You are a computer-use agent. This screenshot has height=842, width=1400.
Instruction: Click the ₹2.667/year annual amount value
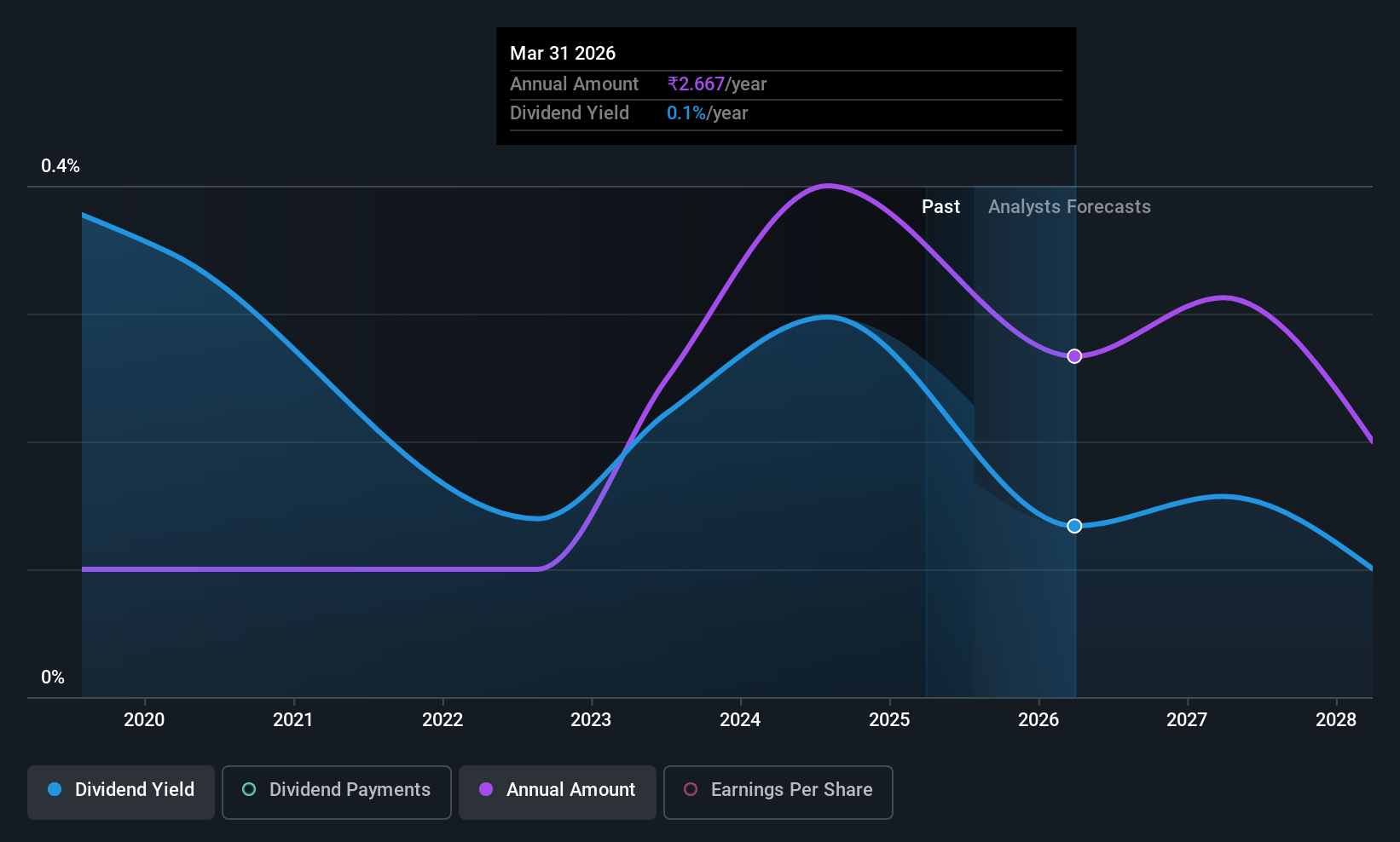coord(716,84)
